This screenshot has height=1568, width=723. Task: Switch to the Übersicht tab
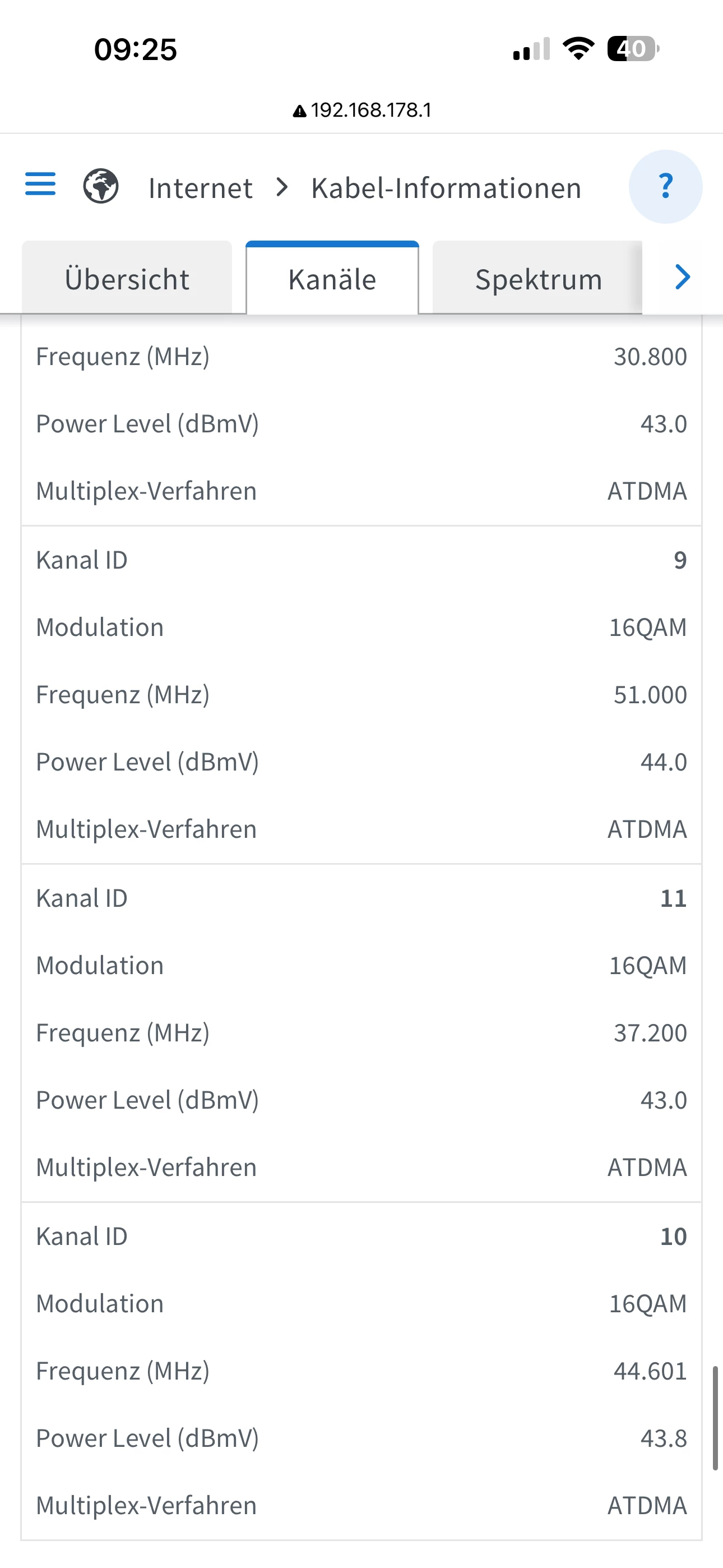[x=127, y=278]
